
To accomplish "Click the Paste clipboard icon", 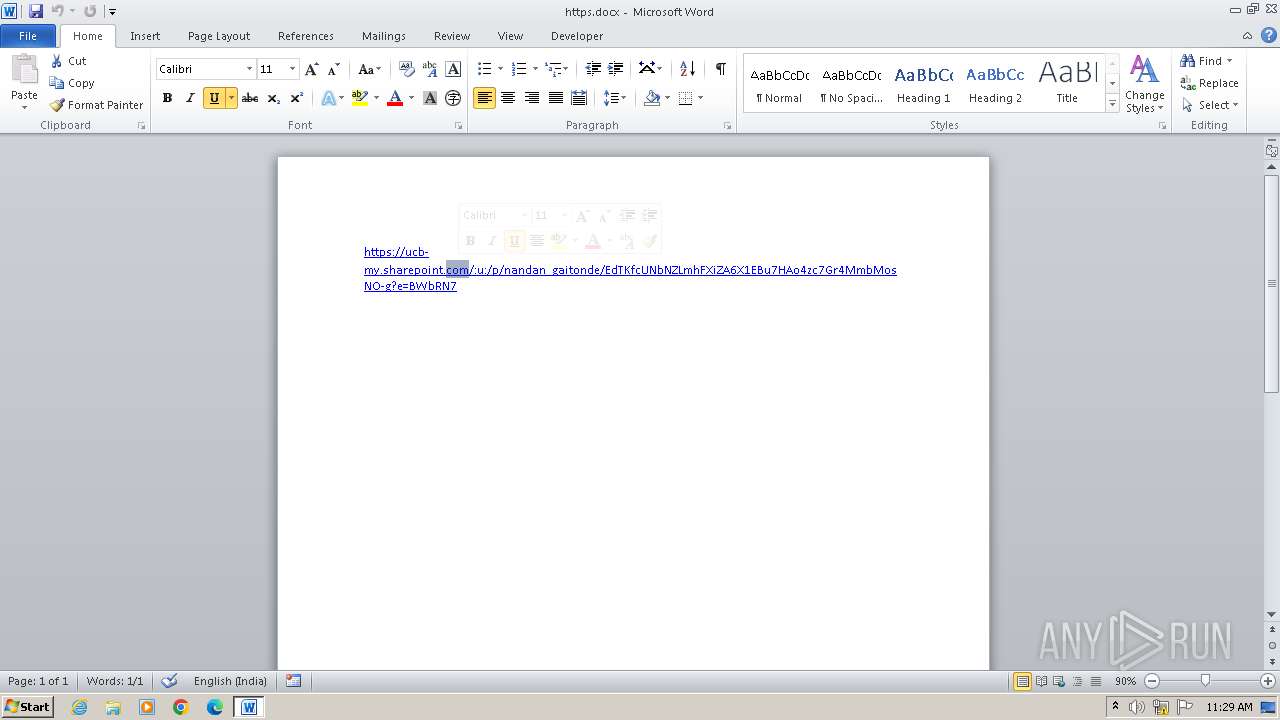I will point(24,70).
